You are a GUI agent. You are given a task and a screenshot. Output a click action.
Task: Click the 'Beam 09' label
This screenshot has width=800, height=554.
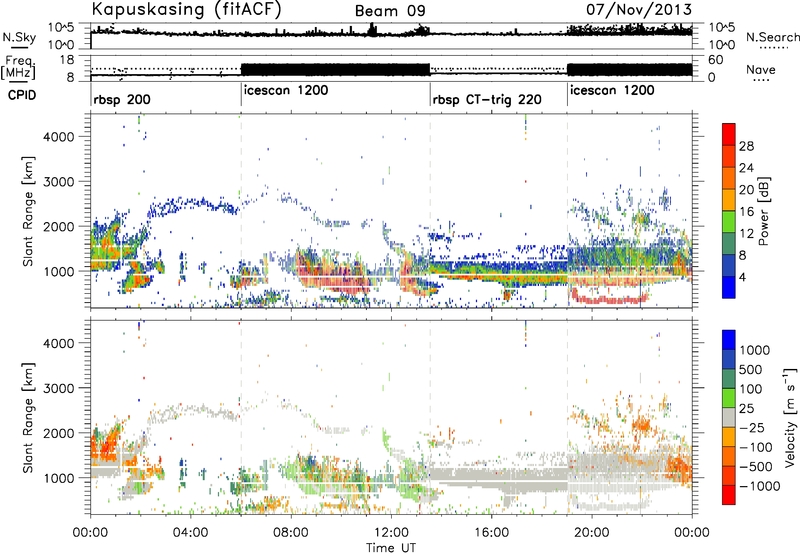390,11
